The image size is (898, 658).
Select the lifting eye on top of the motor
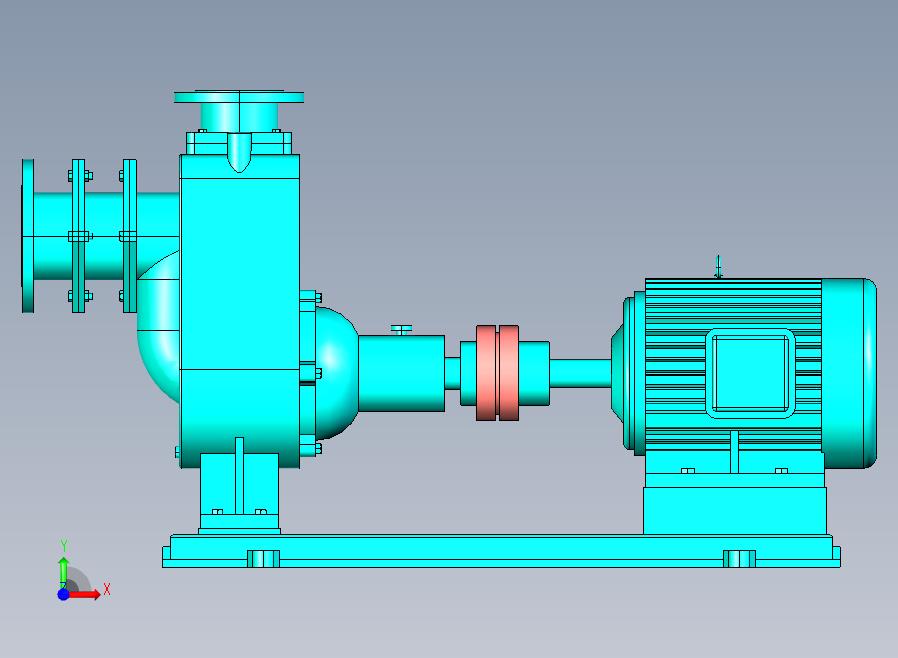pos(718,267)
